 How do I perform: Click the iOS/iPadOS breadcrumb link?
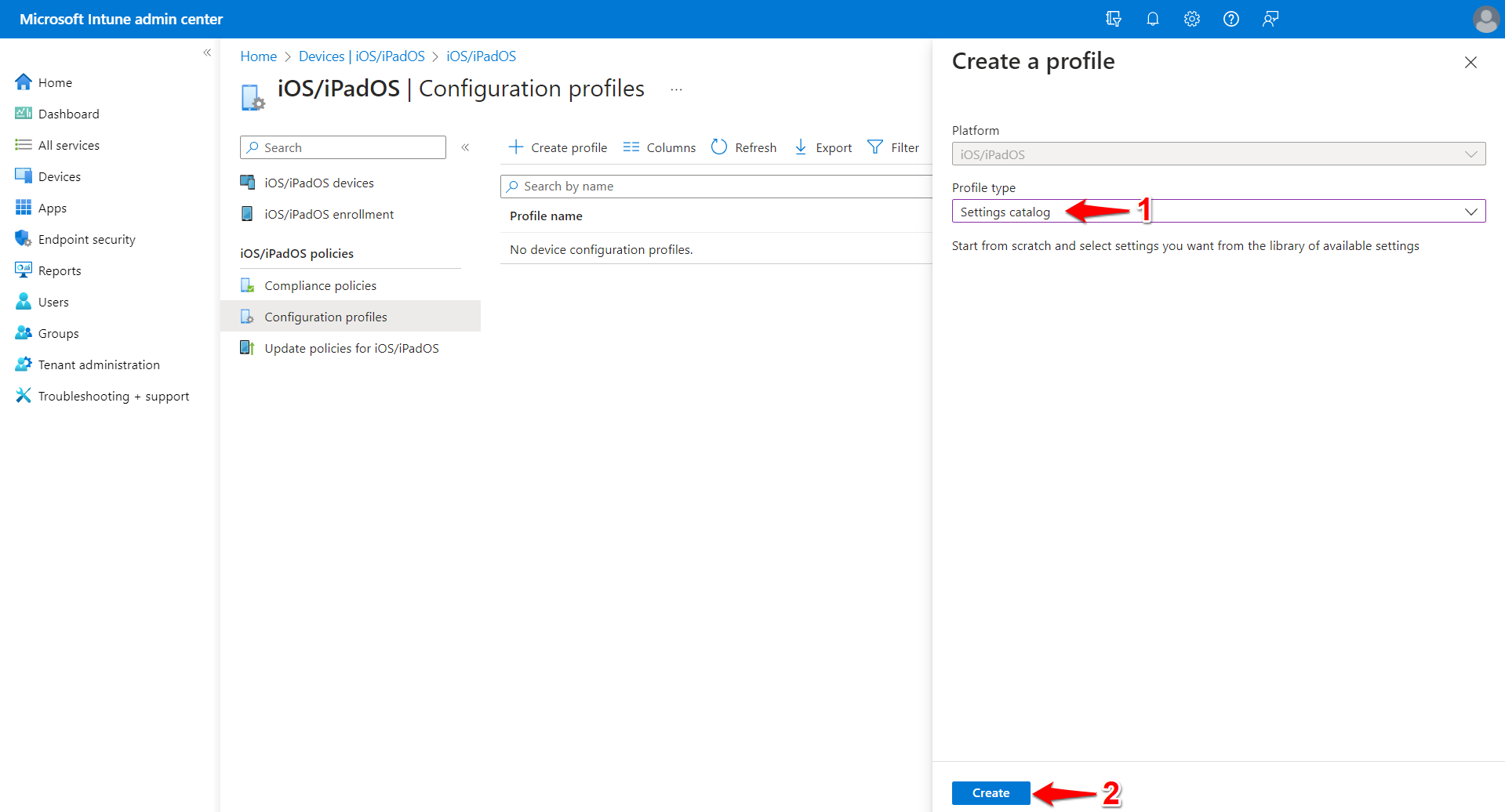pyautogui.click(x=481, y=56)
